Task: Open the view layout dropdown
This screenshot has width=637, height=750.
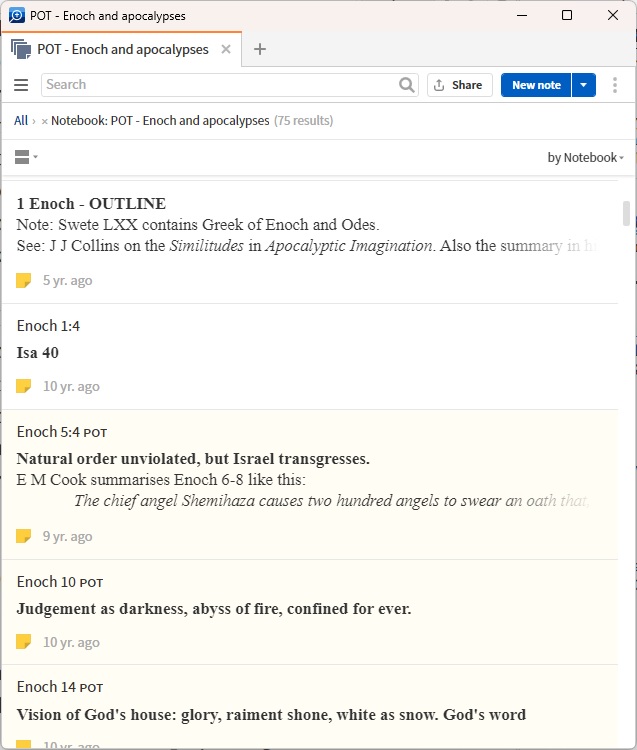Action: click(26, 157)
